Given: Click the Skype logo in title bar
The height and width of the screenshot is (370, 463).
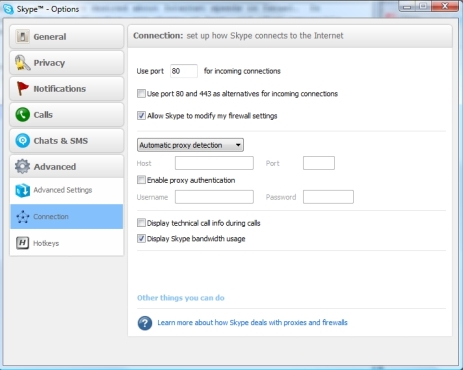Looking at the screenshot, I should point(8,9).
